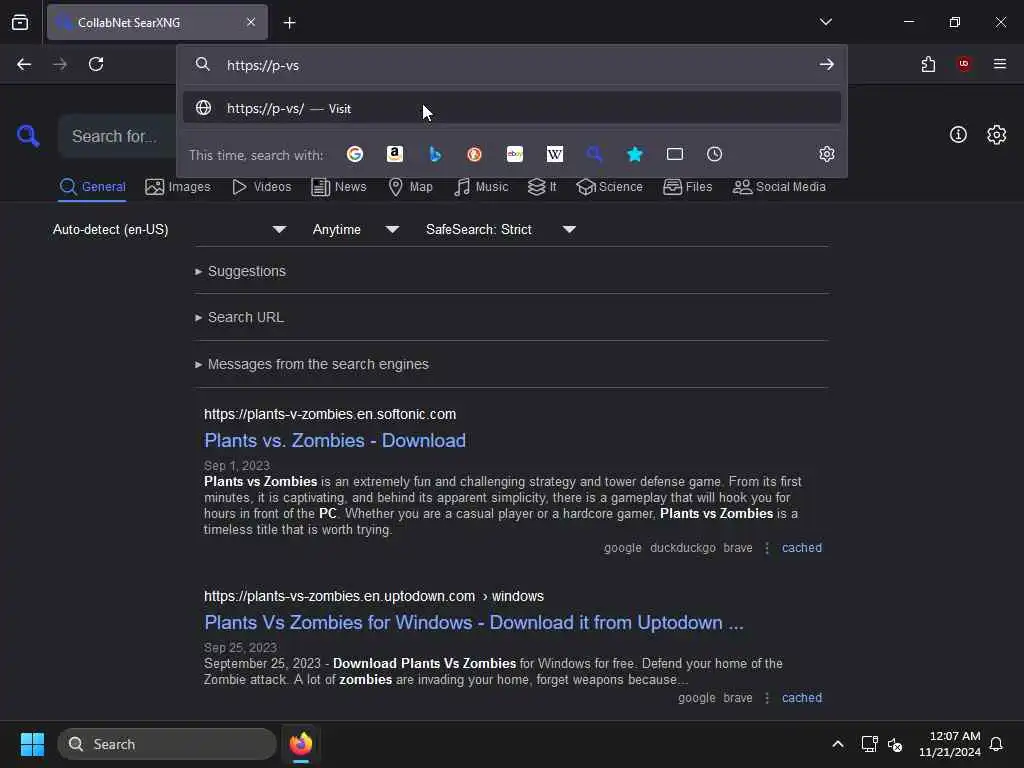Click the Windows taskbar Search box
Viewport: 1024px width, 768px height.
(x=167, y=744)
